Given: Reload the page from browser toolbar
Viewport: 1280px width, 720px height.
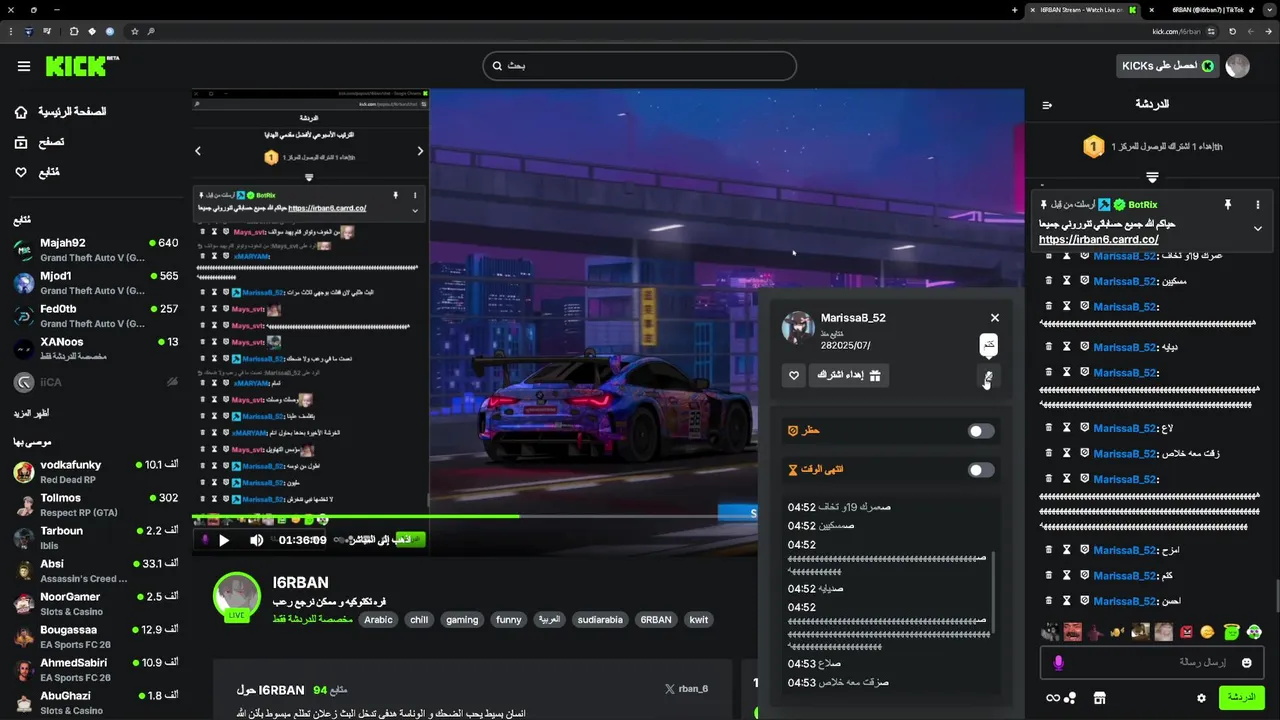Looking at the screenshot, I should 1232,31.
